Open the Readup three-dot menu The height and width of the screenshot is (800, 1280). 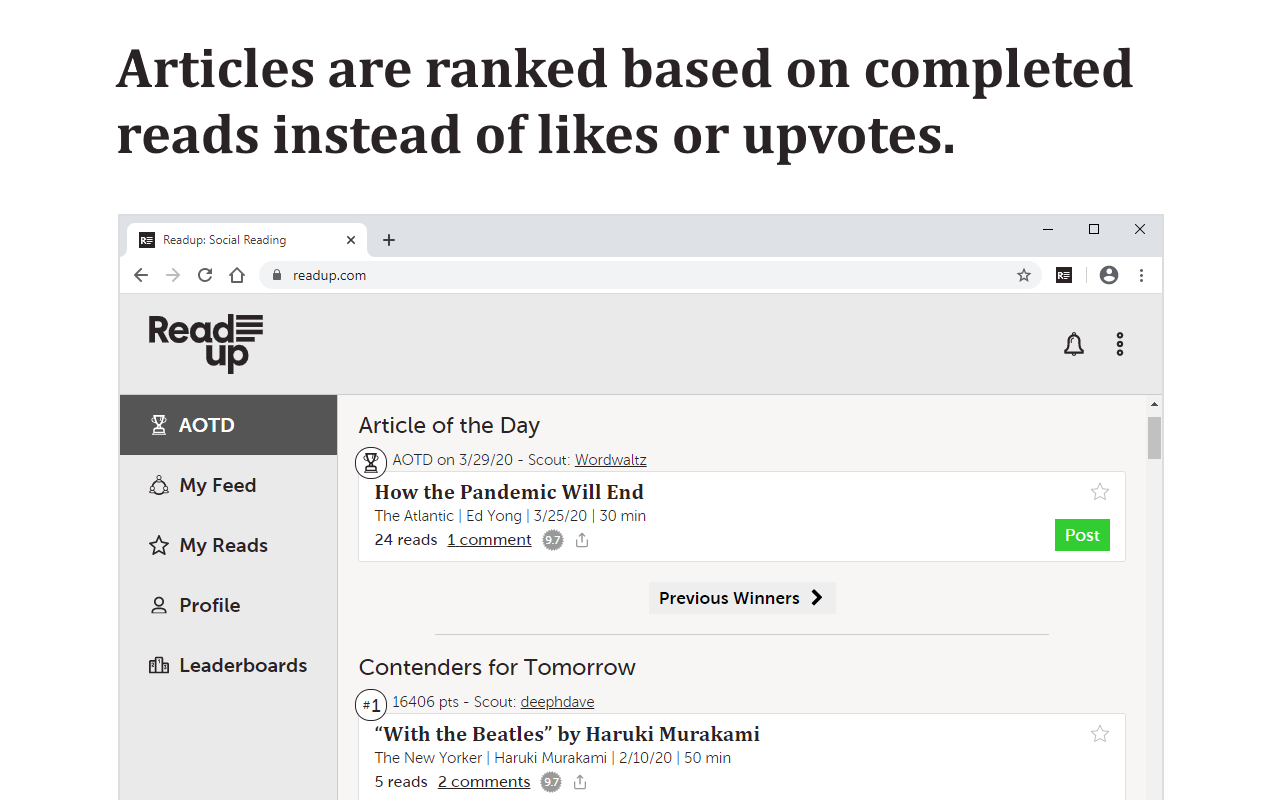pyautogui.click(x=1120, y=344)
